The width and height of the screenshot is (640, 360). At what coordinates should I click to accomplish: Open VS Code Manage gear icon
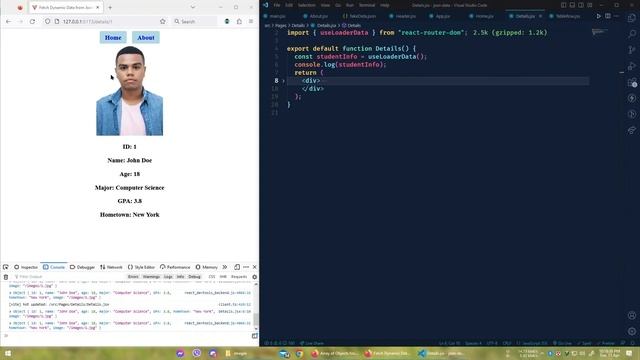[x=632, y=331]
